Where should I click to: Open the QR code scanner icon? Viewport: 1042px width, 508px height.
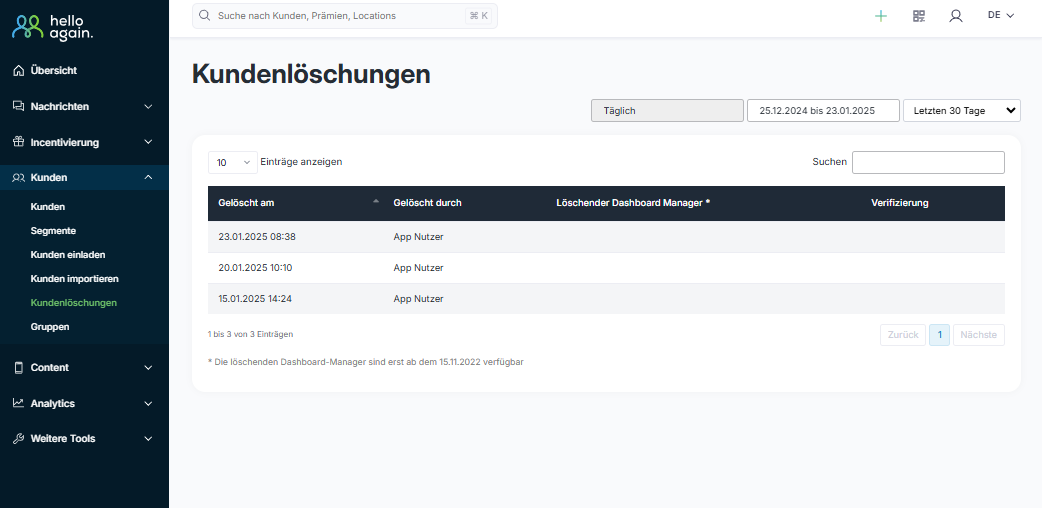click(919, 16)
